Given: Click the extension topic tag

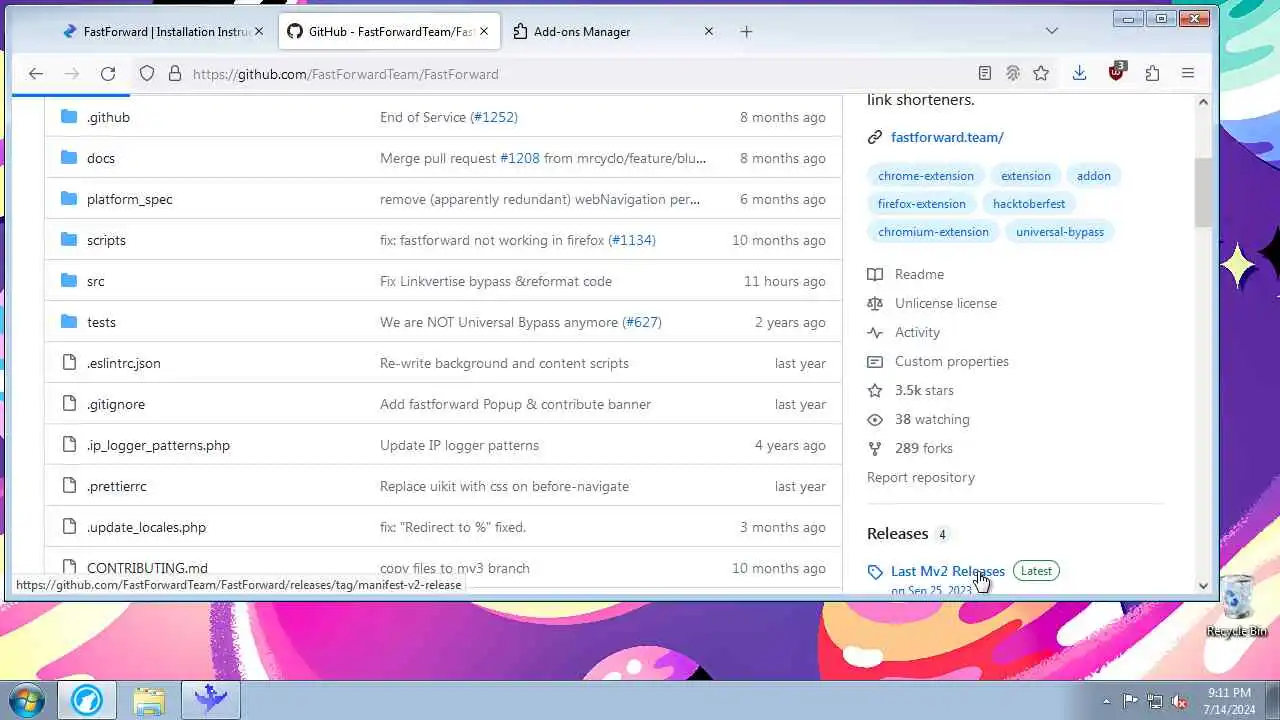Looking at the screenshot, I should pos(1026,176).
